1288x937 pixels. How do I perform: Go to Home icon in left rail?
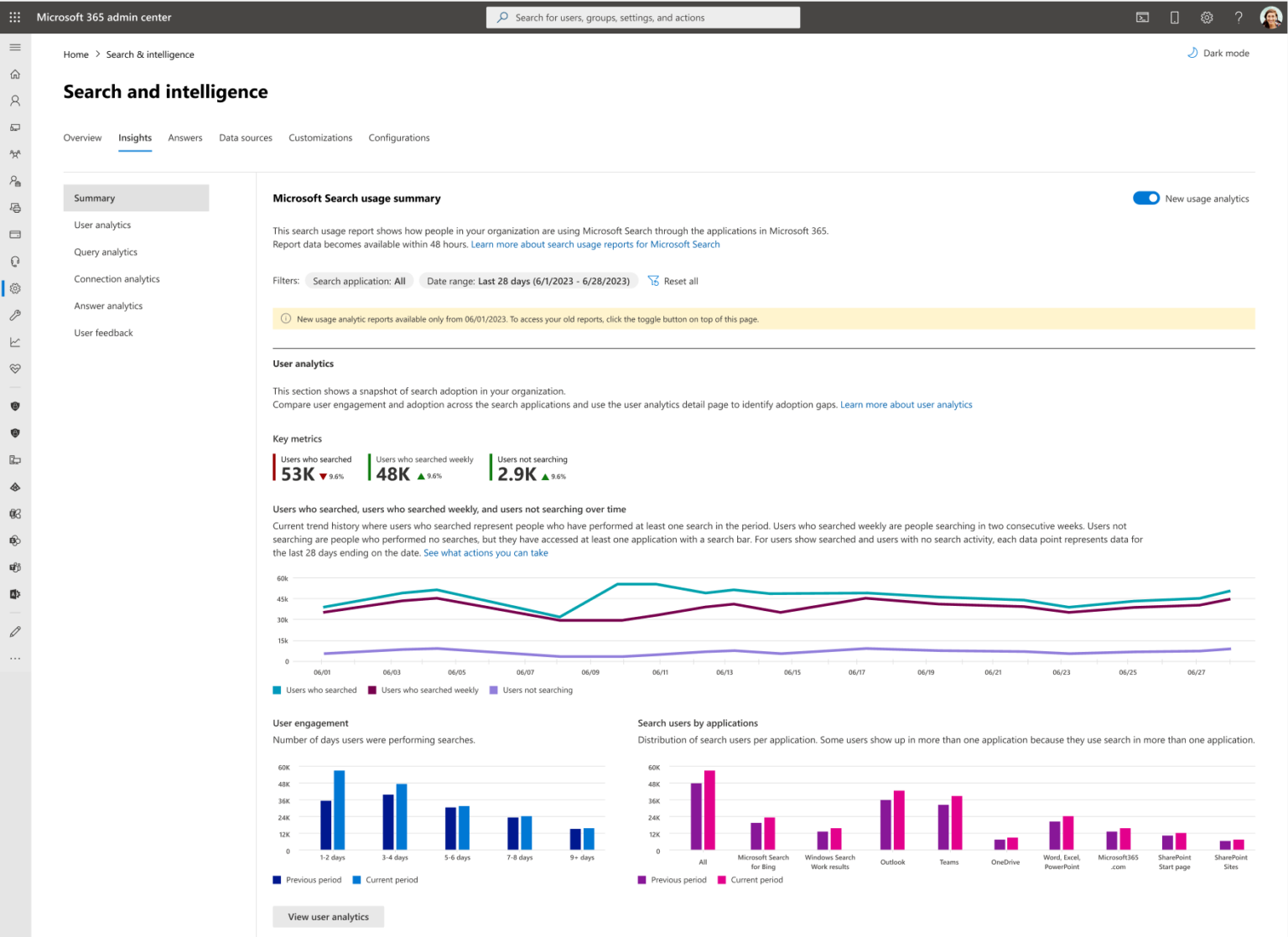point(15,74)
